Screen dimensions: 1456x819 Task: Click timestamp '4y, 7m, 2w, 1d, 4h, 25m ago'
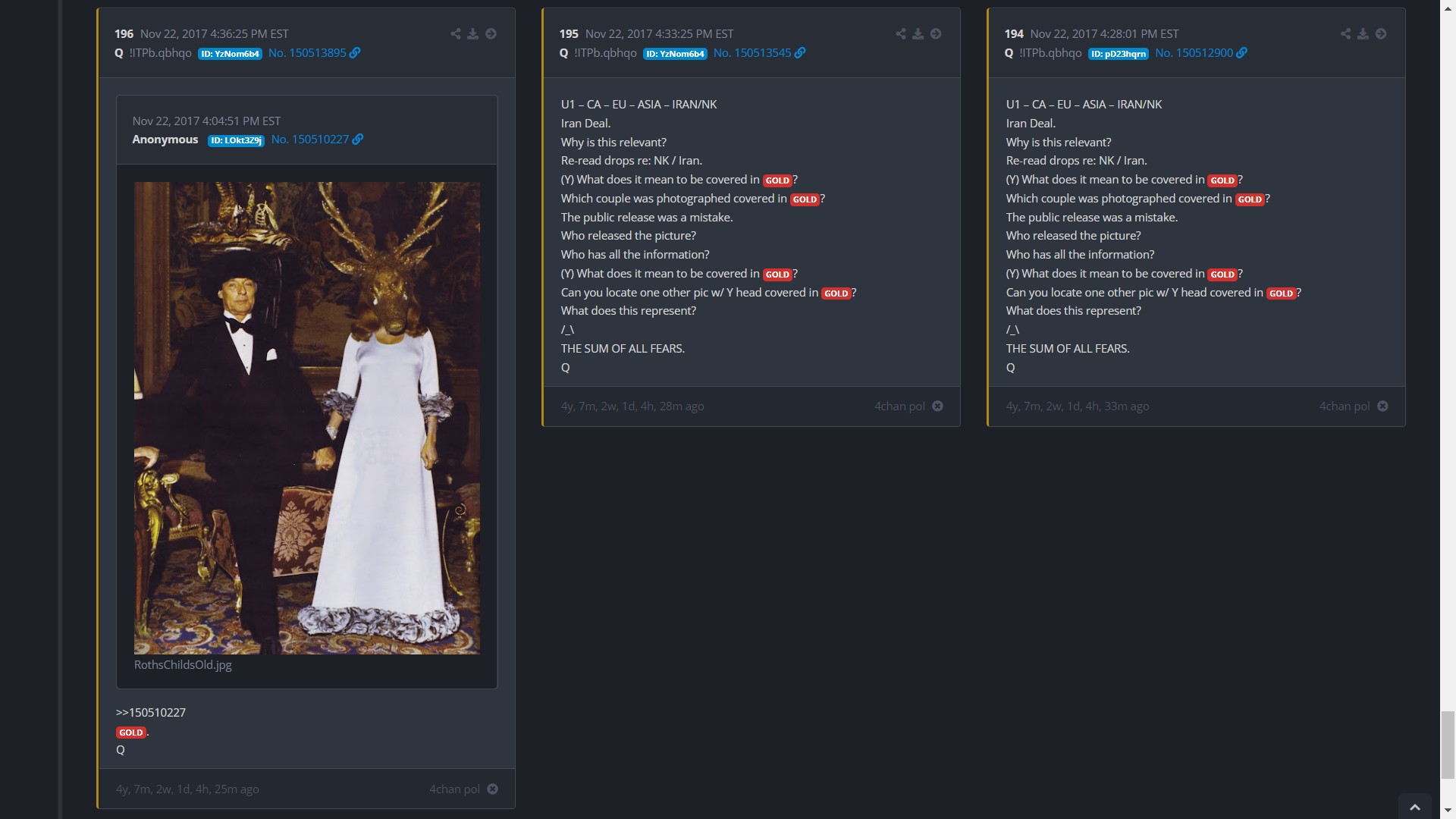187,789
